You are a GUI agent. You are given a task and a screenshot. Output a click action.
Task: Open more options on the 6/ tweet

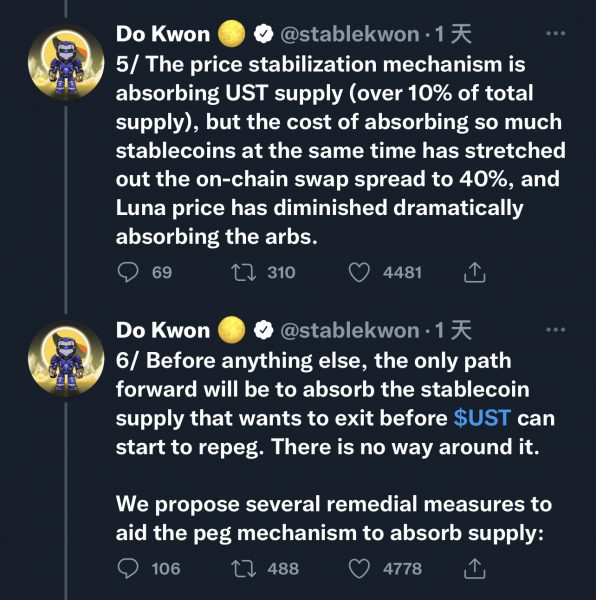pos(555,330)
